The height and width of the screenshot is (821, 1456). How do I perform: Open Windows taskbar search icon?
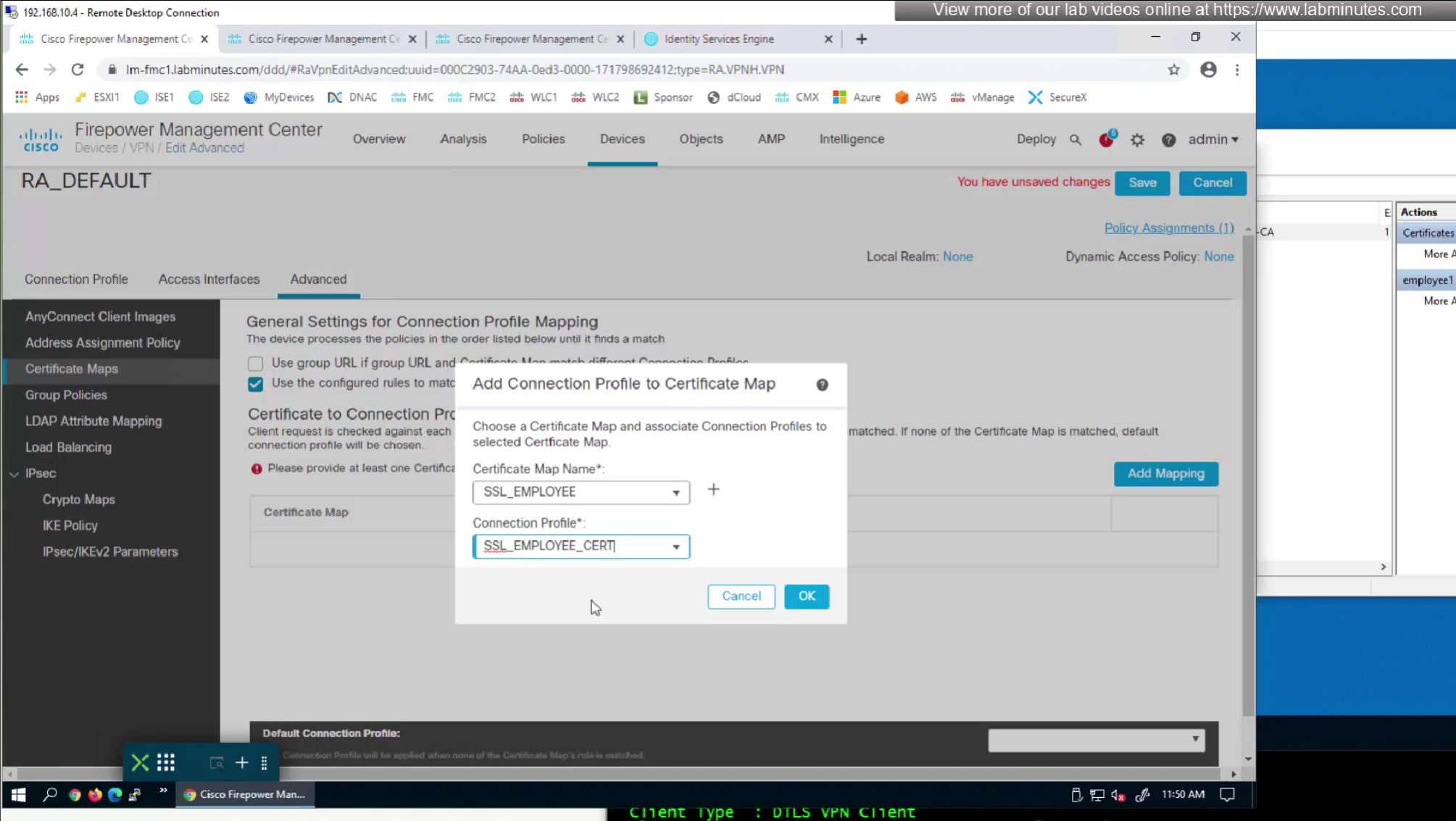(x=49, y=794)
